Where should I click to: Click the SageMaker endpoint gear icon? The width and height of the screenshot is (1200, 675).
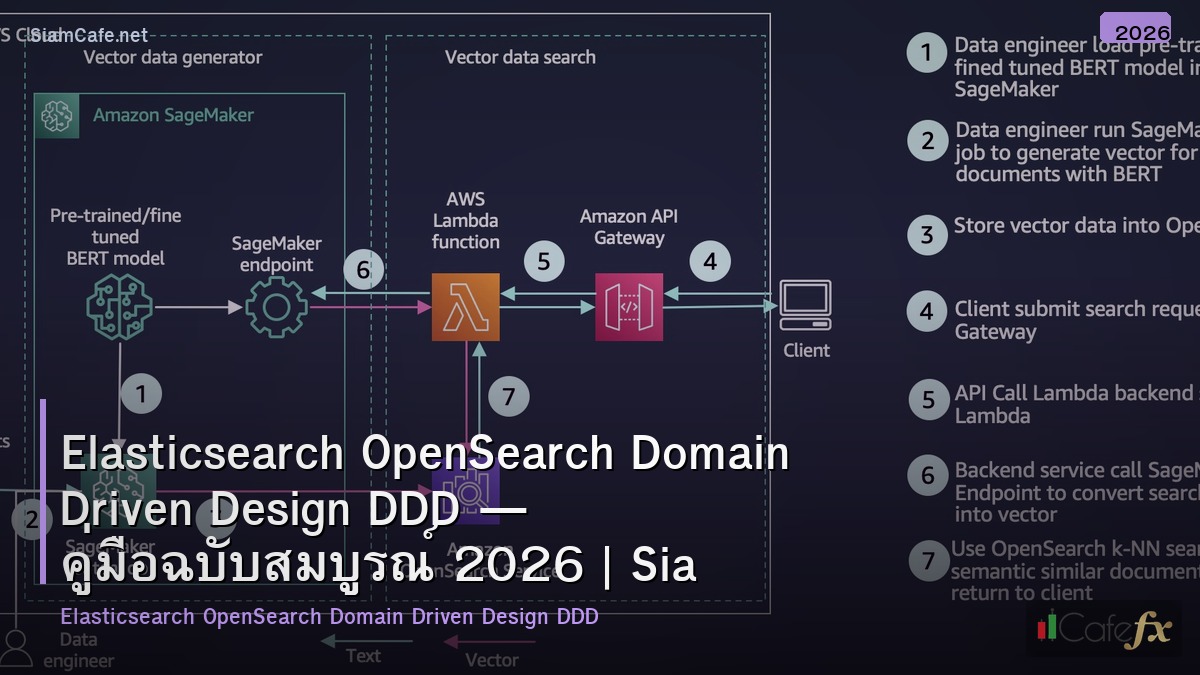click(x=275, y=307)
